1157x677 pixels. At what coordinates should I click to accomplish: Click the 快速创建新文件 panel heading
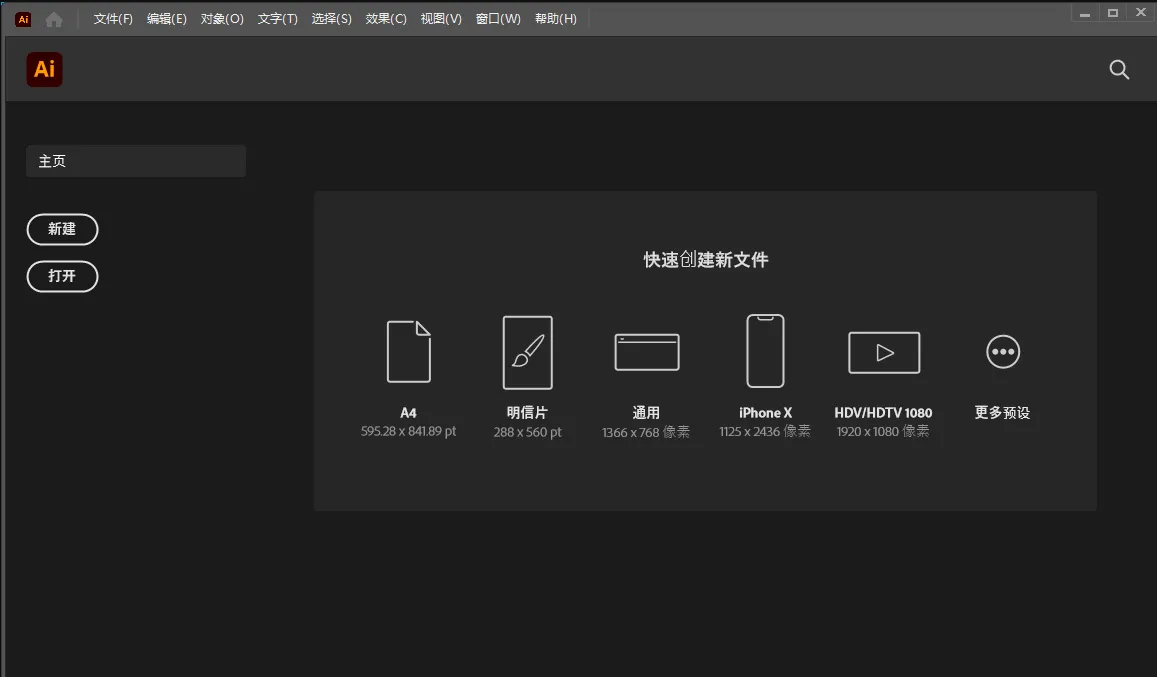coord(705,259)
